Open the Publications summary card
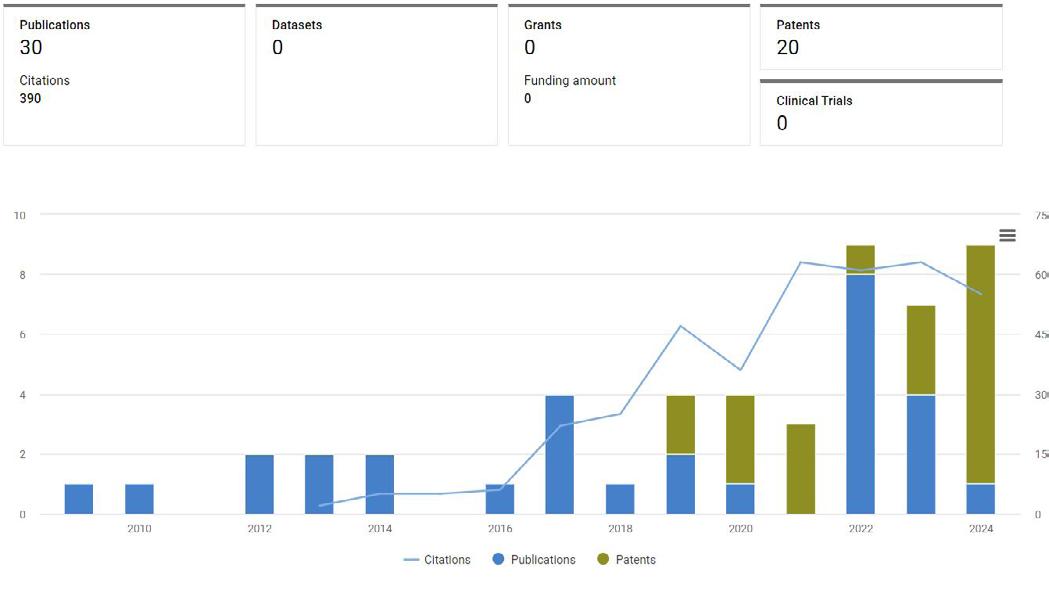The image size is (1049, 597). tap(124, 75)
